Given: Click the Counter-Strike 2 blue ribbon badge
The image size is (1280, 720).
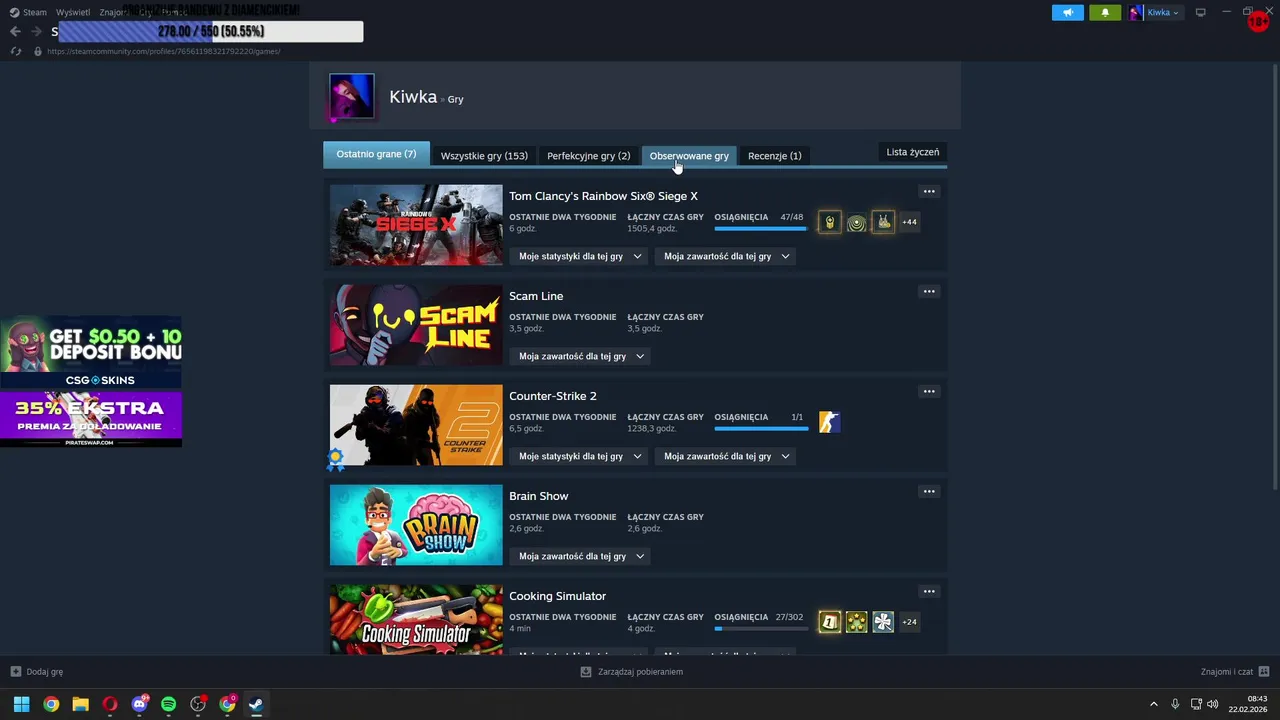Looking at the screenshot, I should (x=336, y=459).
